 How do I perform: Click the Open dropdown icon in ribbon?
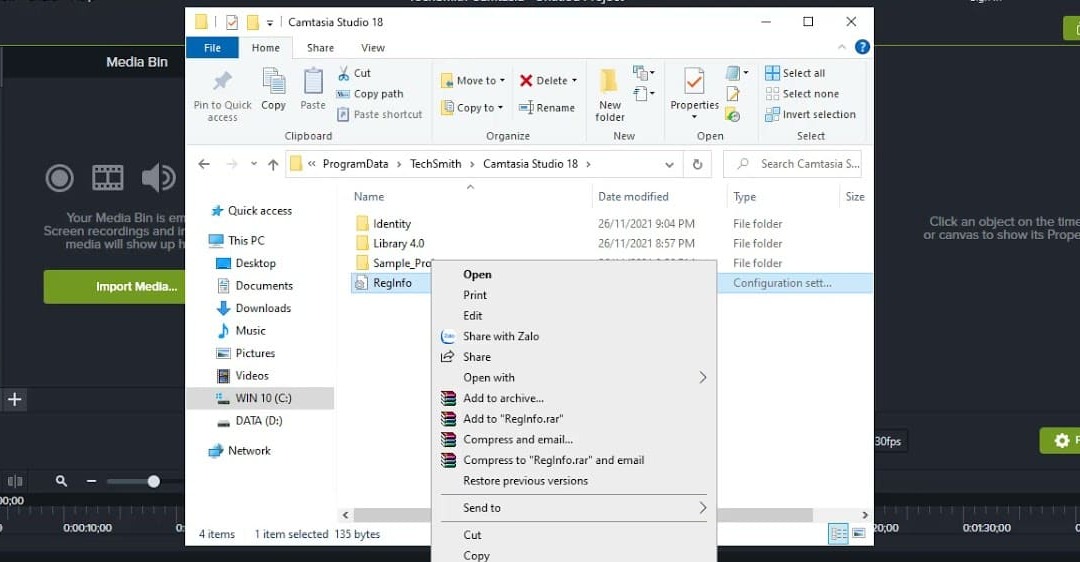[x=737, y=72]
